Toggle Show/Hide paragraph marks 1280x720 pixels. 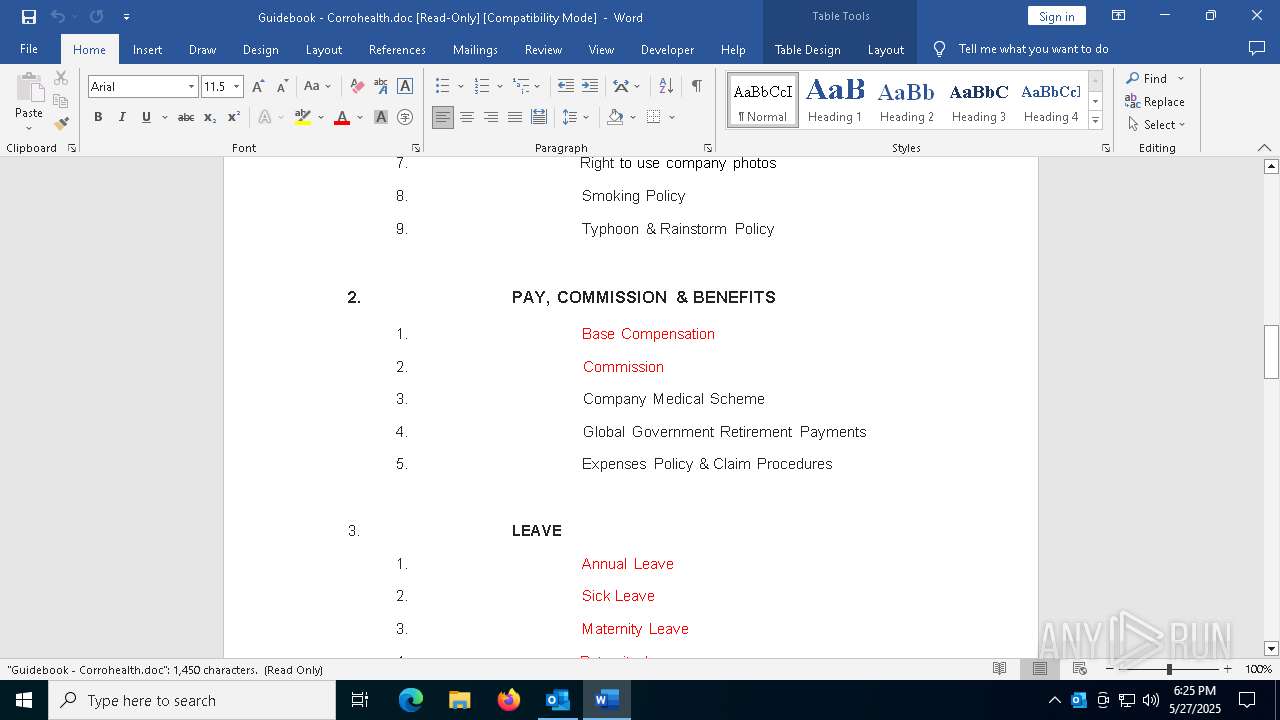[696, 87]
